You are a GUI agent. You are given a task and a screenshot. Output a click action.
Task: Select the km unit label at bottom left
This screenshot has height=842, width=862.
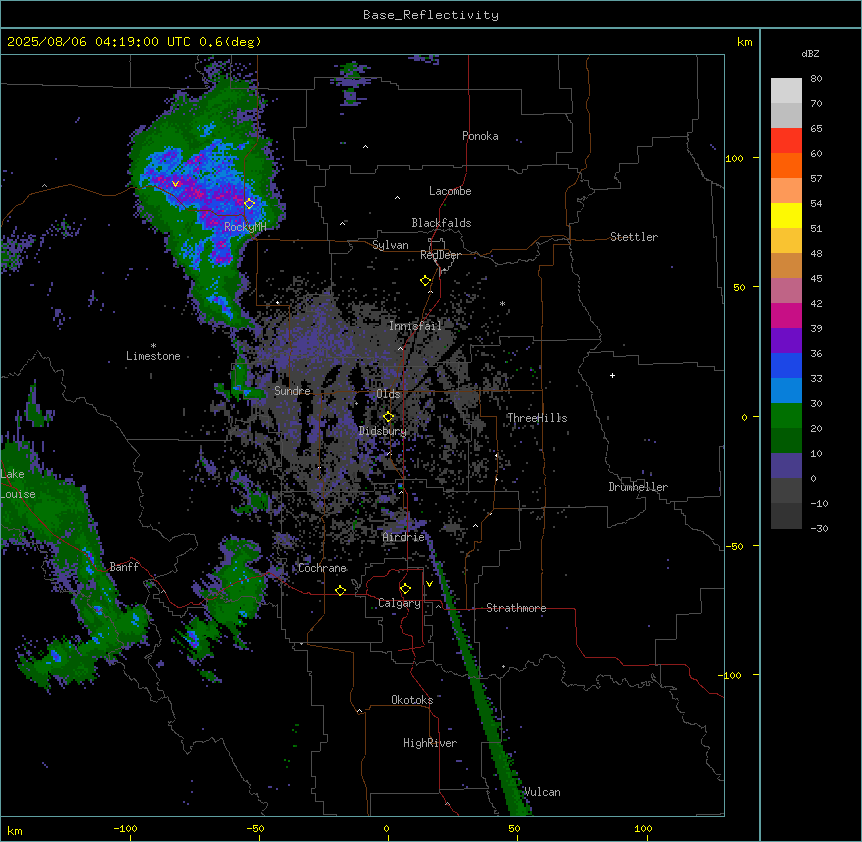click(15, 830)
